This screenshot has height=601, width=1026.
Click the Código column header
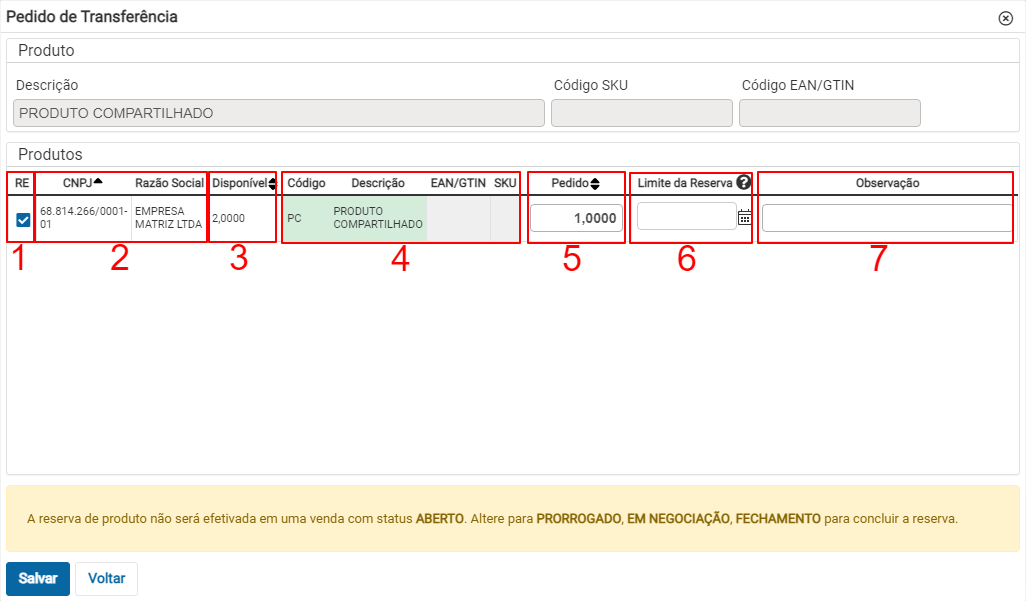(x=306, y=183)
